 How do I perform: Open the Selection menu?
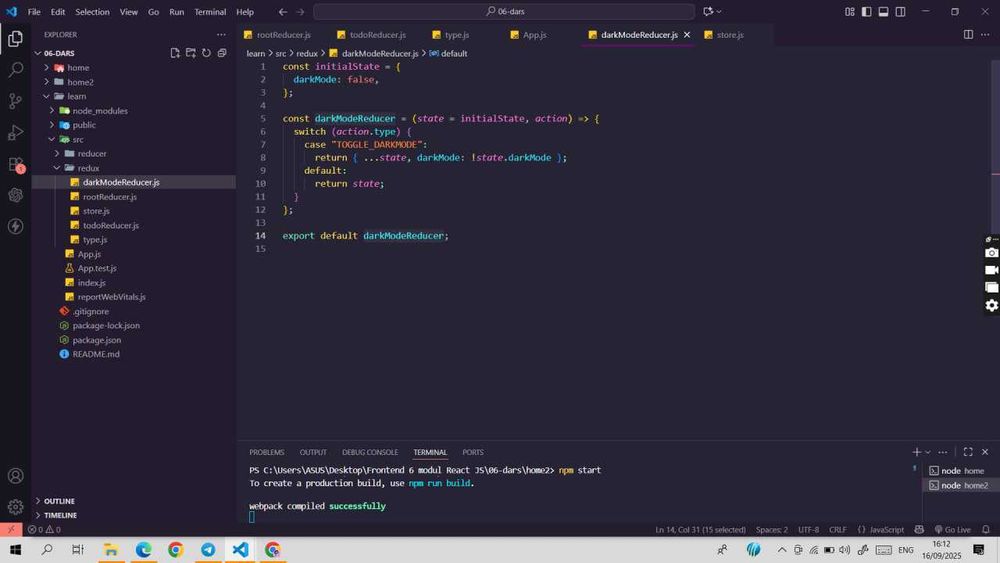[92, 11]
